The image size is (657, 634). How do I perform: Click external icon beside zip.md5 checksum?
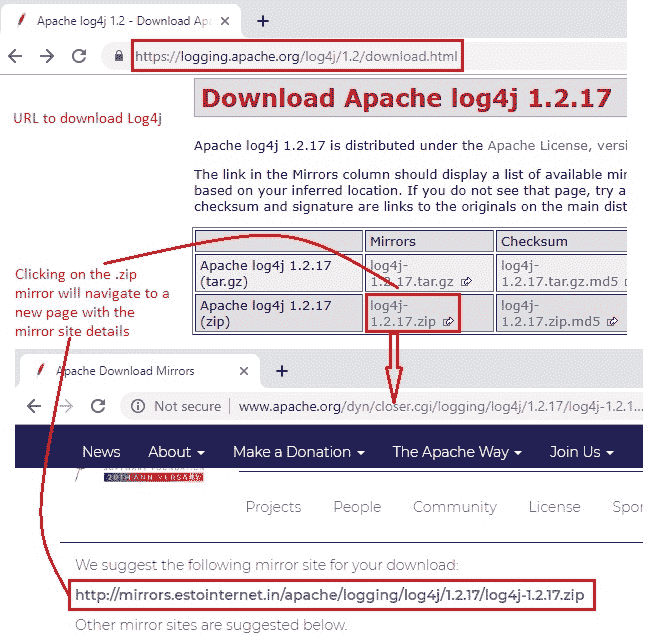[x=613, y=321]
